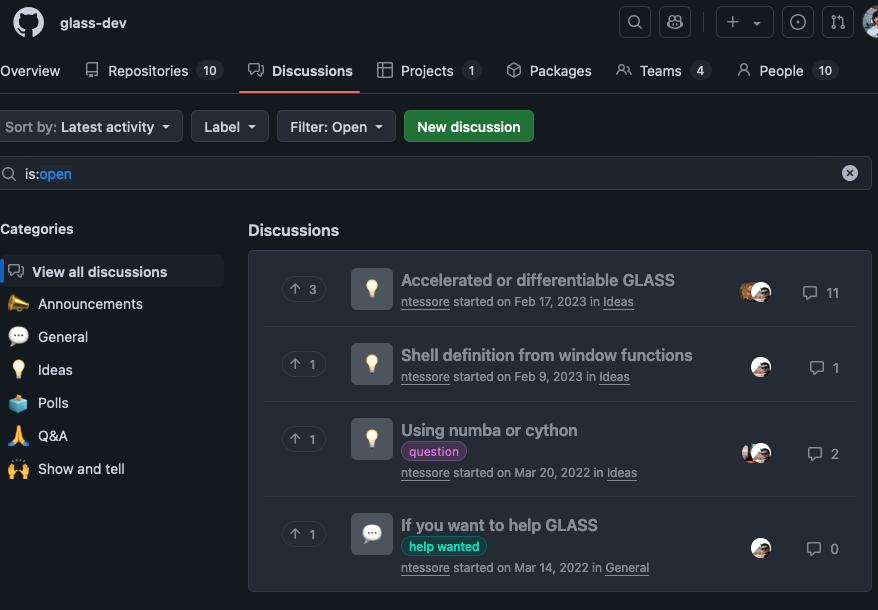The image size is (878, 610).
Task: Upvote the If you want to help GLASS discussion
Action: 303,534
